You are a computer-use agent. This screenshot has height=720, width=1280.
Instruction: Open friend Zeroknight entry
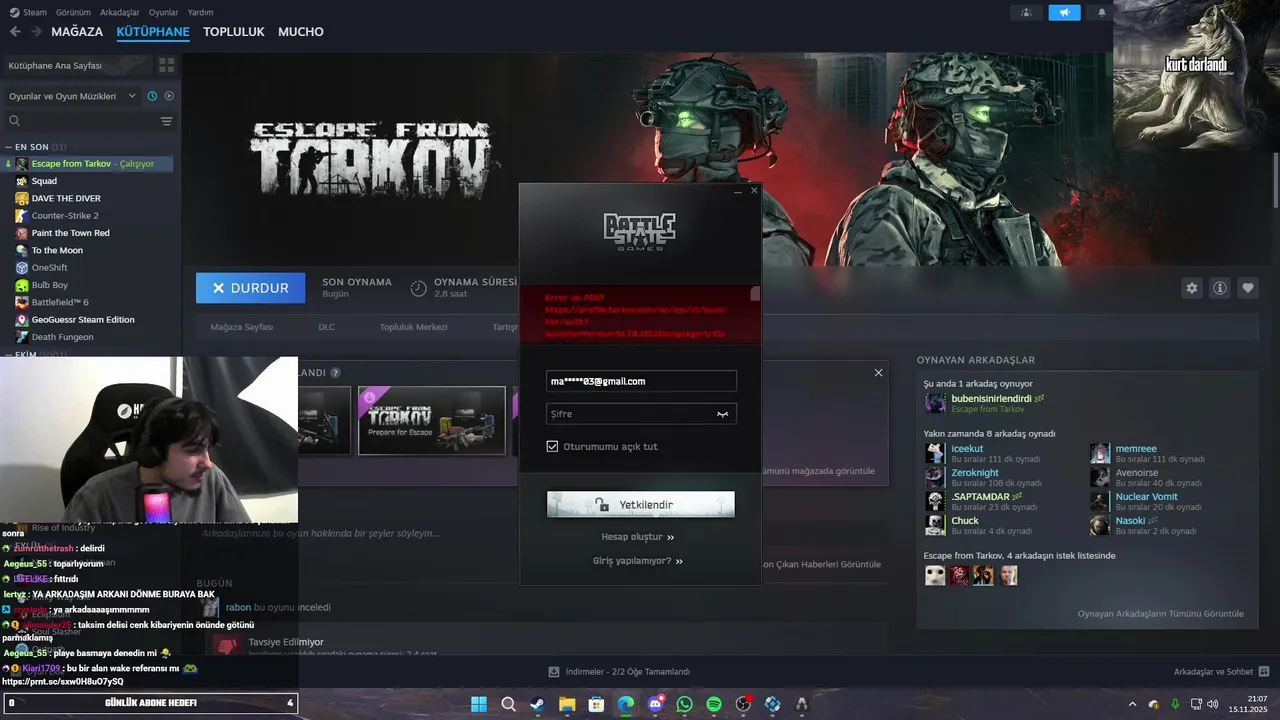point(975,473)
